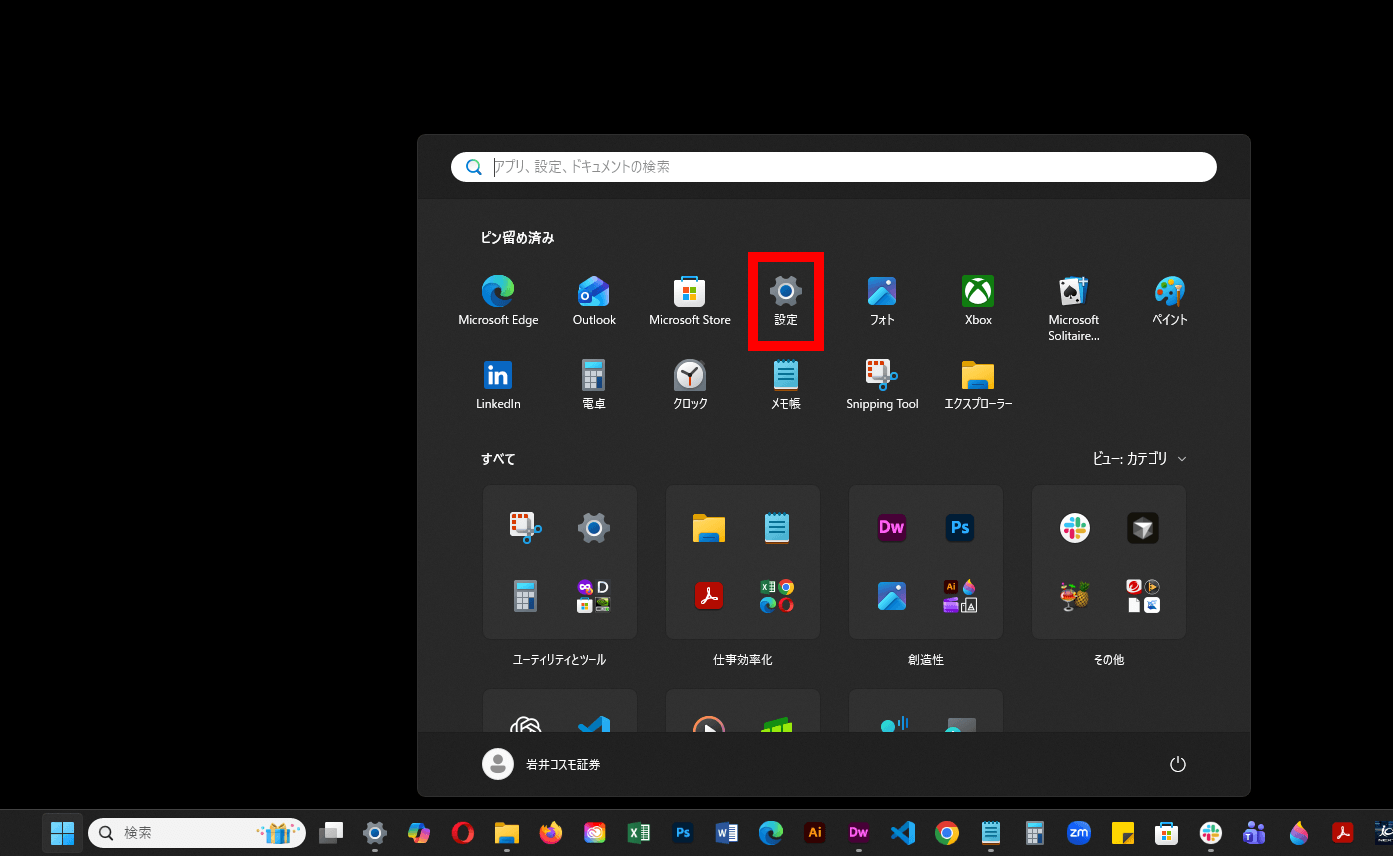Image resolution: width=1393 pixels, height=856 pixels.
Task: Open the pinned エクスプローラー app
Action: 978,385
